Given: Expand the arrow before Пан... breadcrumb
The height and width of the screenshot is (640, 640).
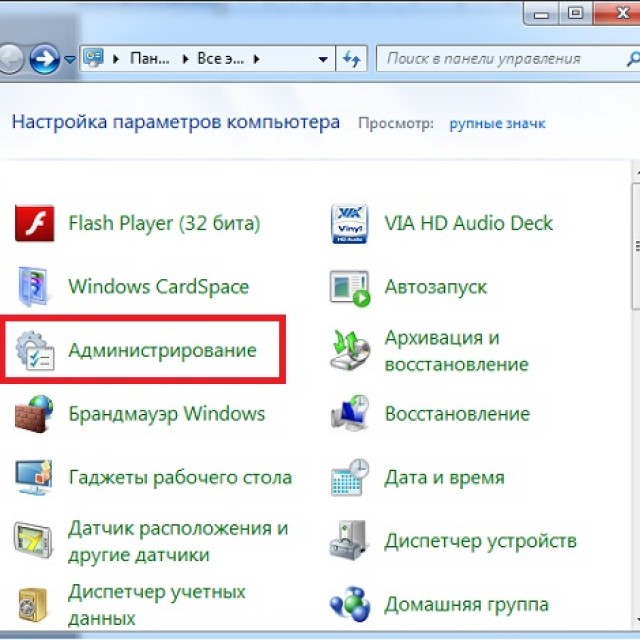Looking at the screenshot, I should click(116, 59).
